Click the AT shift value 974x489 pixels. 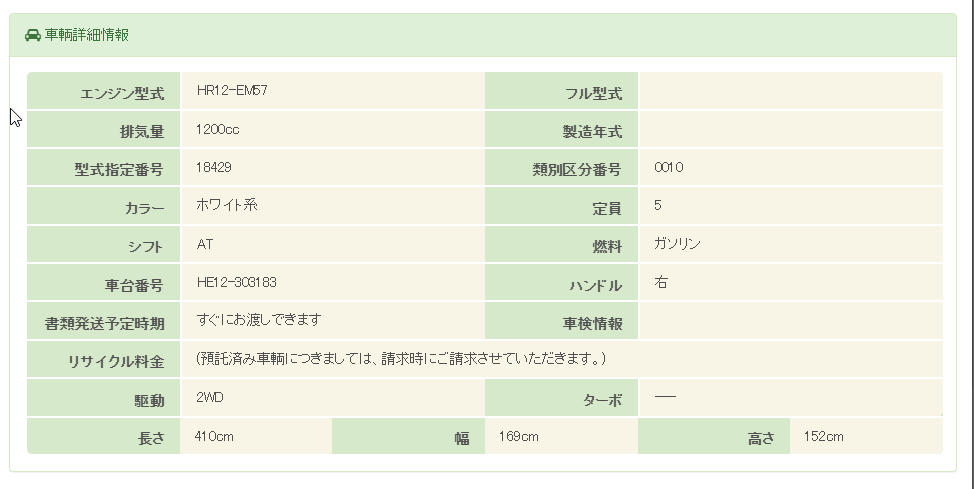205,244
